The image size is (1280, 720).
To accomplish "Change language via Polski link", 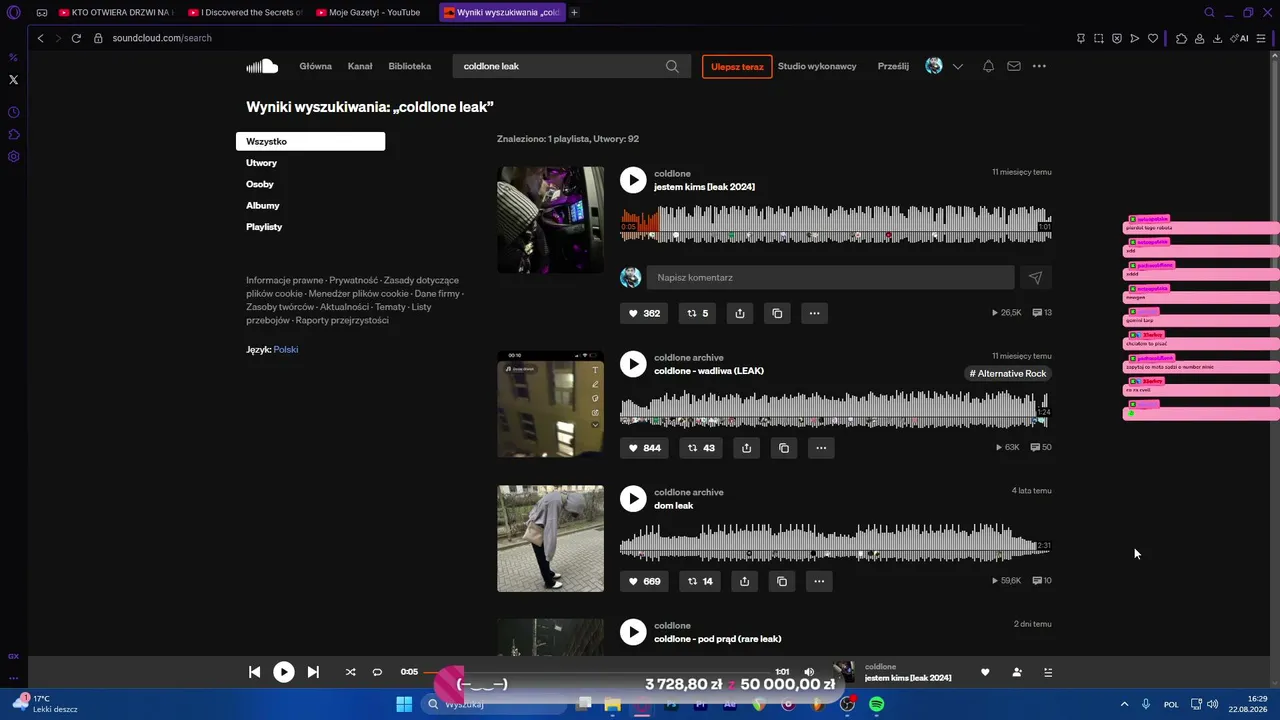I will (286, 350).
